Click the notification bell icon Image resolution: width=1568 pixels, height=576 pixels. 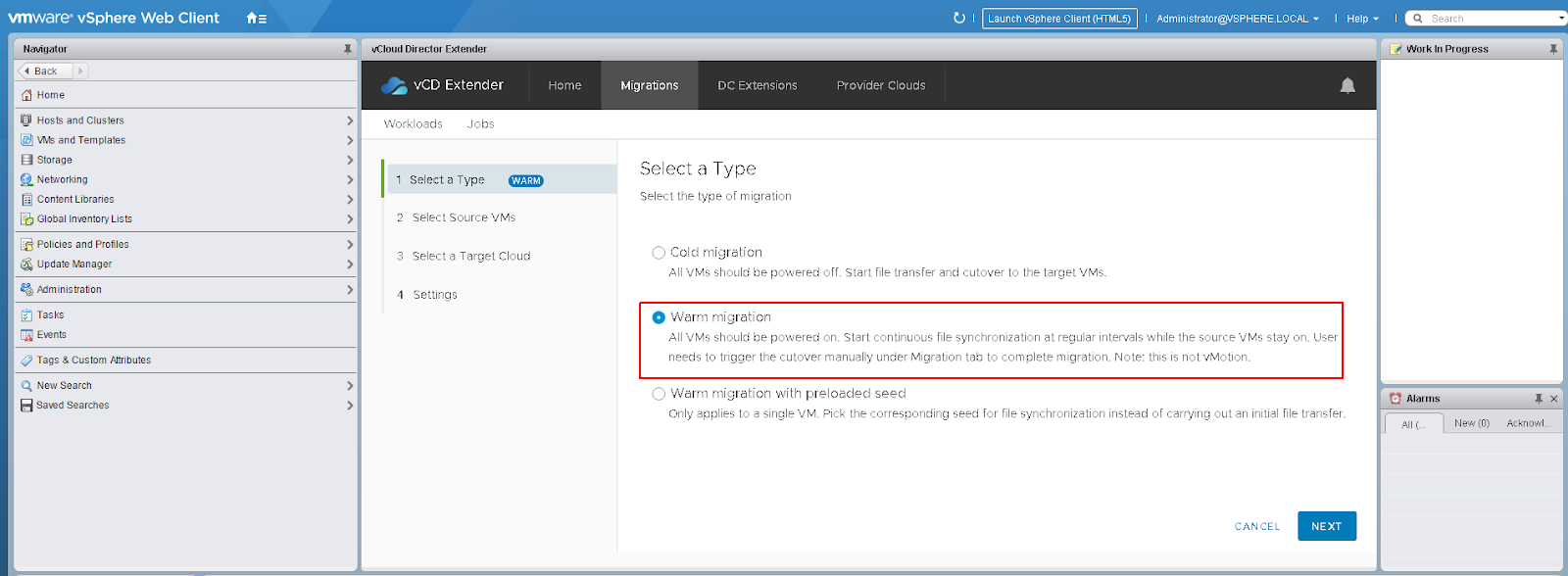pos(1347,85)
